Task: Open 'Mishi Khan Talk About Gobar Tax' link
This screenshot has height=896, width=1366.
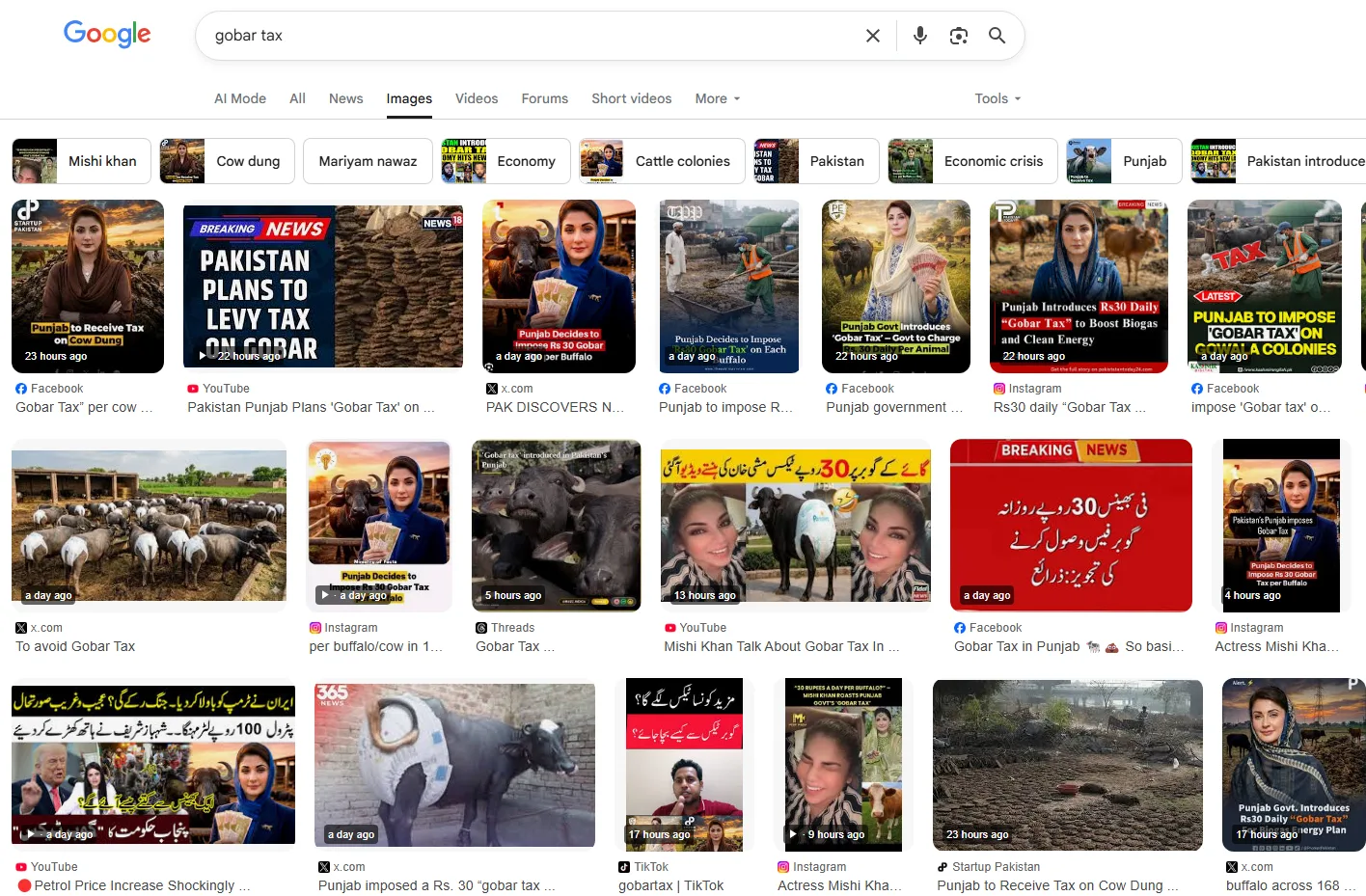Action: [x=781, y=646]
